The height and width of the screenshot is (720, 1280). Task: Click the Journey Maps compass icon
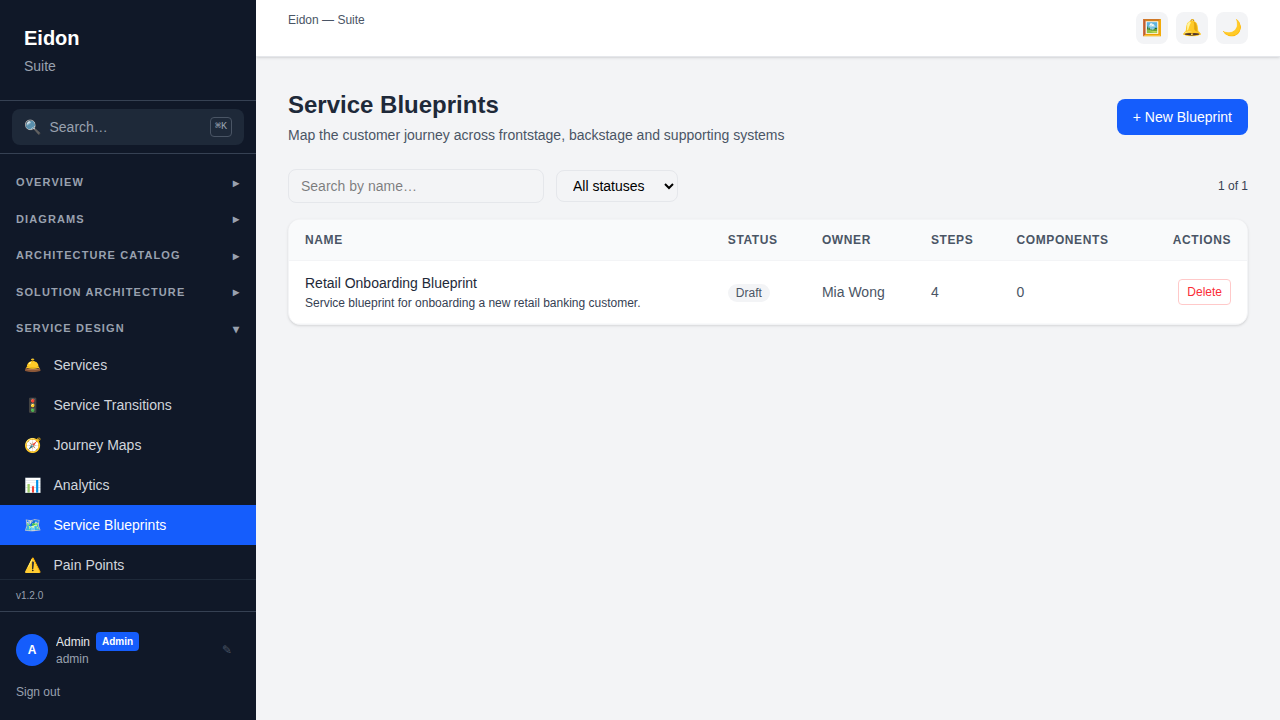pyautogui.click(x=33, y=445)
